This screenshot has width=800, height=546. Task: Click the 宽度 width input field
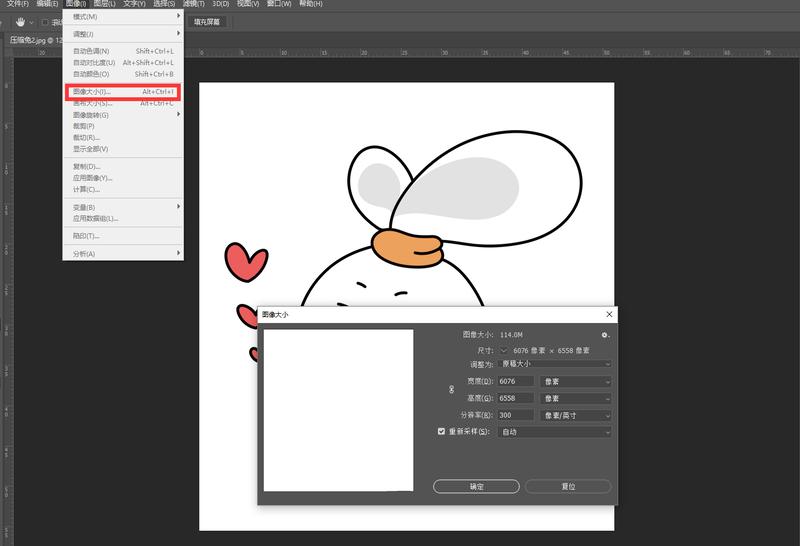coord(516,381)
